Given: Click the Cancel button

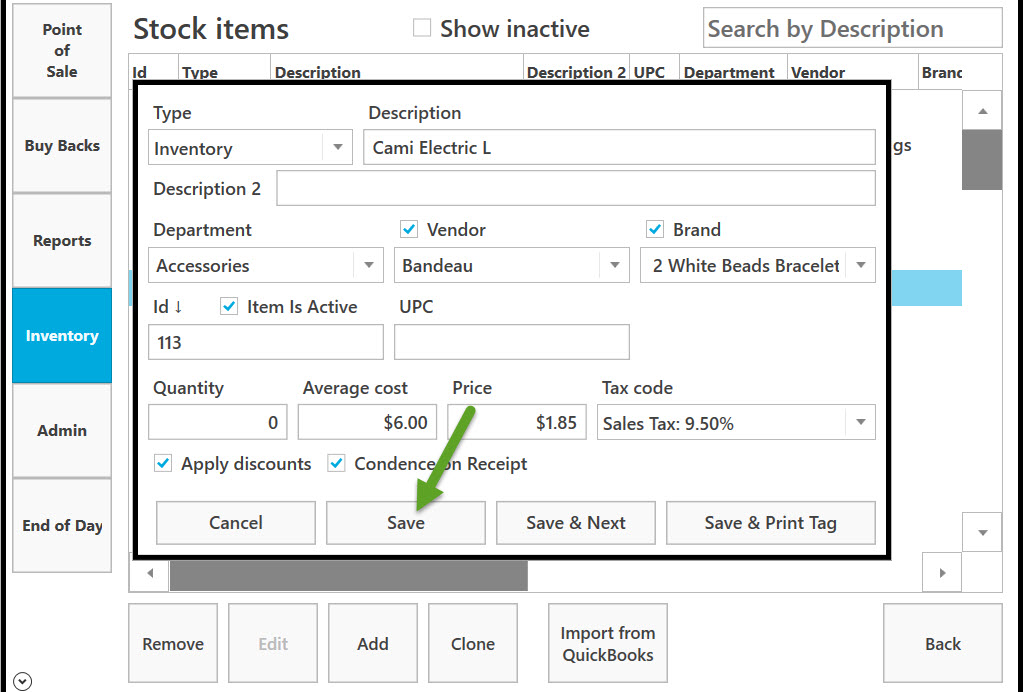Looking at the screenshot, I should [236, 522].
